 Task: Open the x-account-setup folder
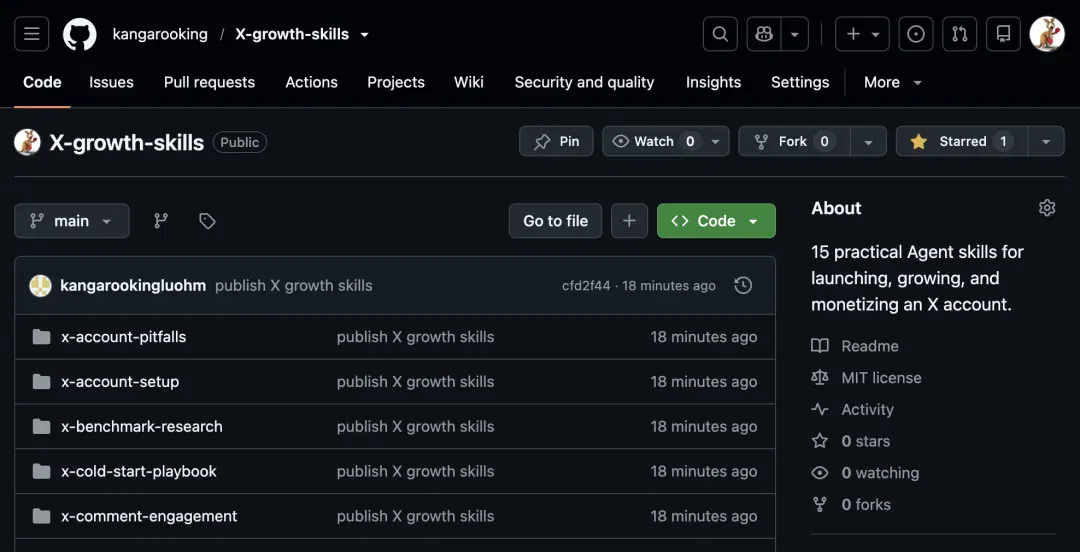pos(120,382)
